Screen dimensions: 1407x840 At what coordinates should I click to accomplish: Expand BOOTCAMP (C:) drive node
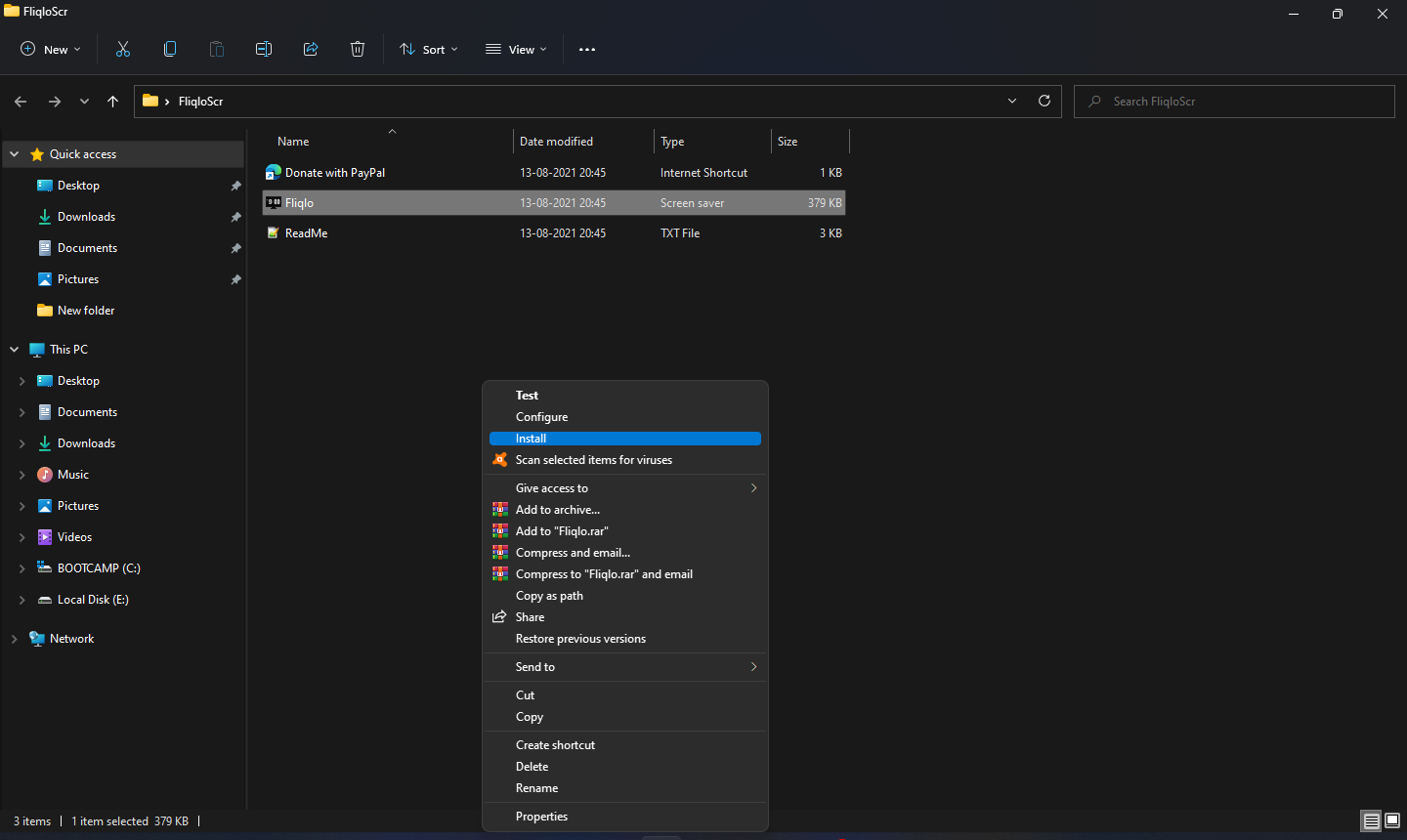(21, 568)
